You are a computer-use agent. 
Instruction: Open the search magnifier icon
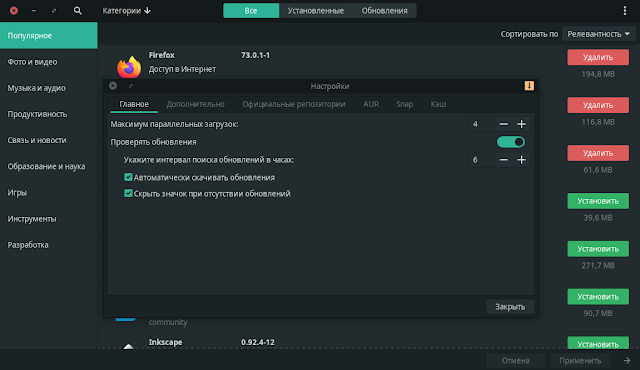(78, 11)
